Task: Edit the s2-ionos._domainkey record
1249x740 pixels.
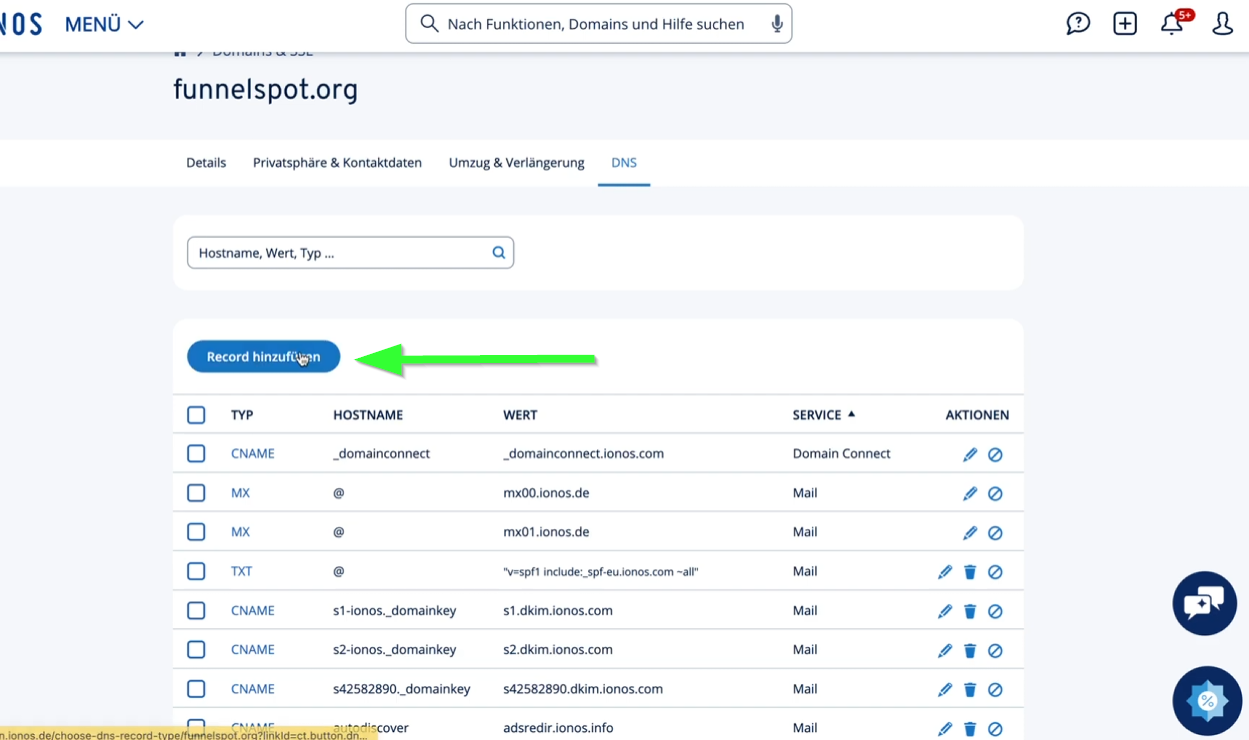Action: [945, 650]
